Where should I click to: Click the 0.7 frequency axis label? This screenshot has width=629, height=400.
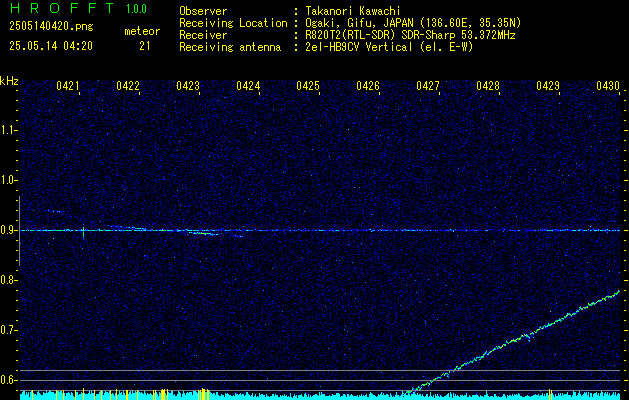coord(8,330)
